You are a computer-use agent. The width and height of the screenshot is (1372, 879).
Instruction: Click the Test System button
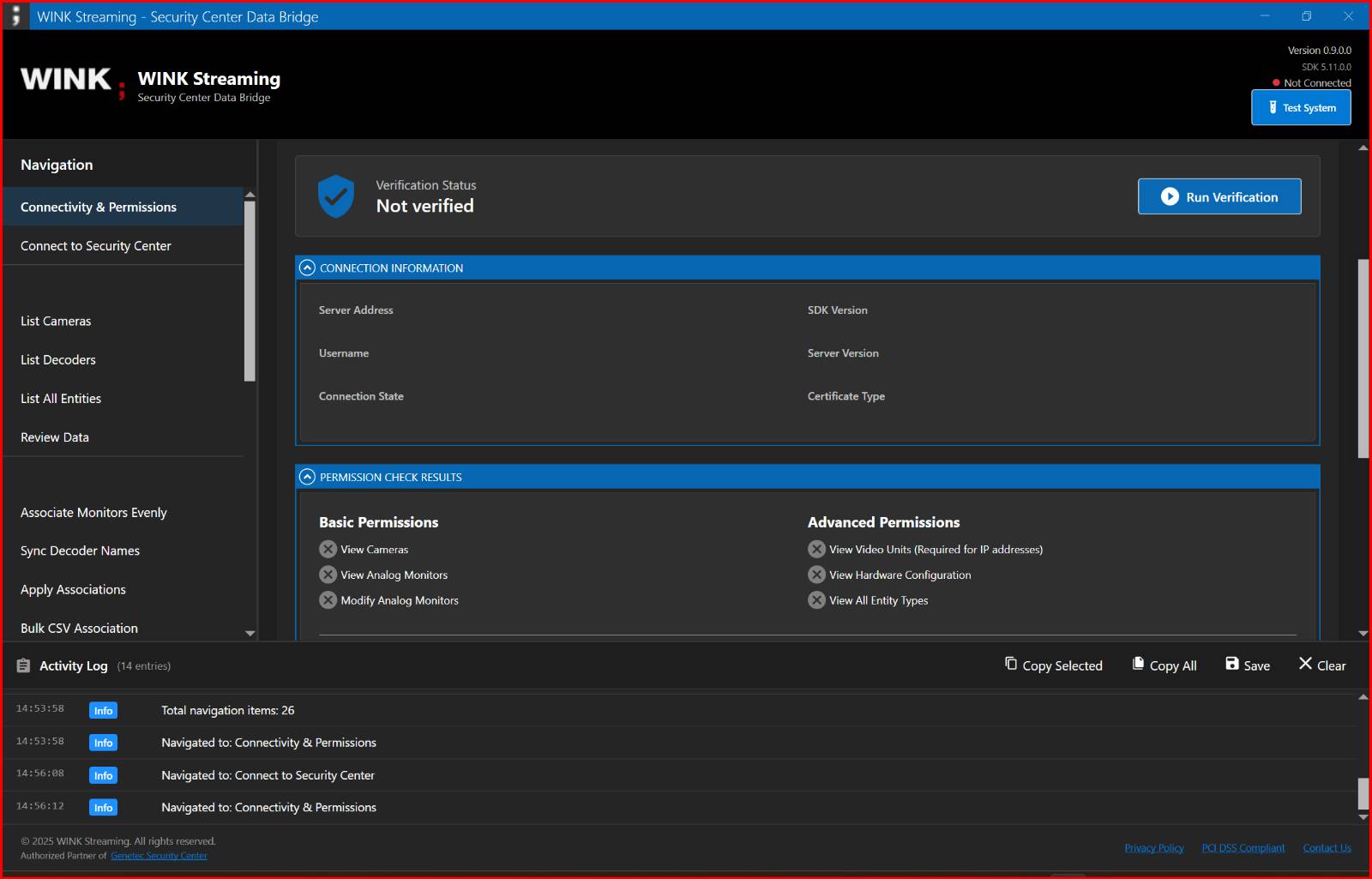pyautogui.click(x=1301, y=107)
